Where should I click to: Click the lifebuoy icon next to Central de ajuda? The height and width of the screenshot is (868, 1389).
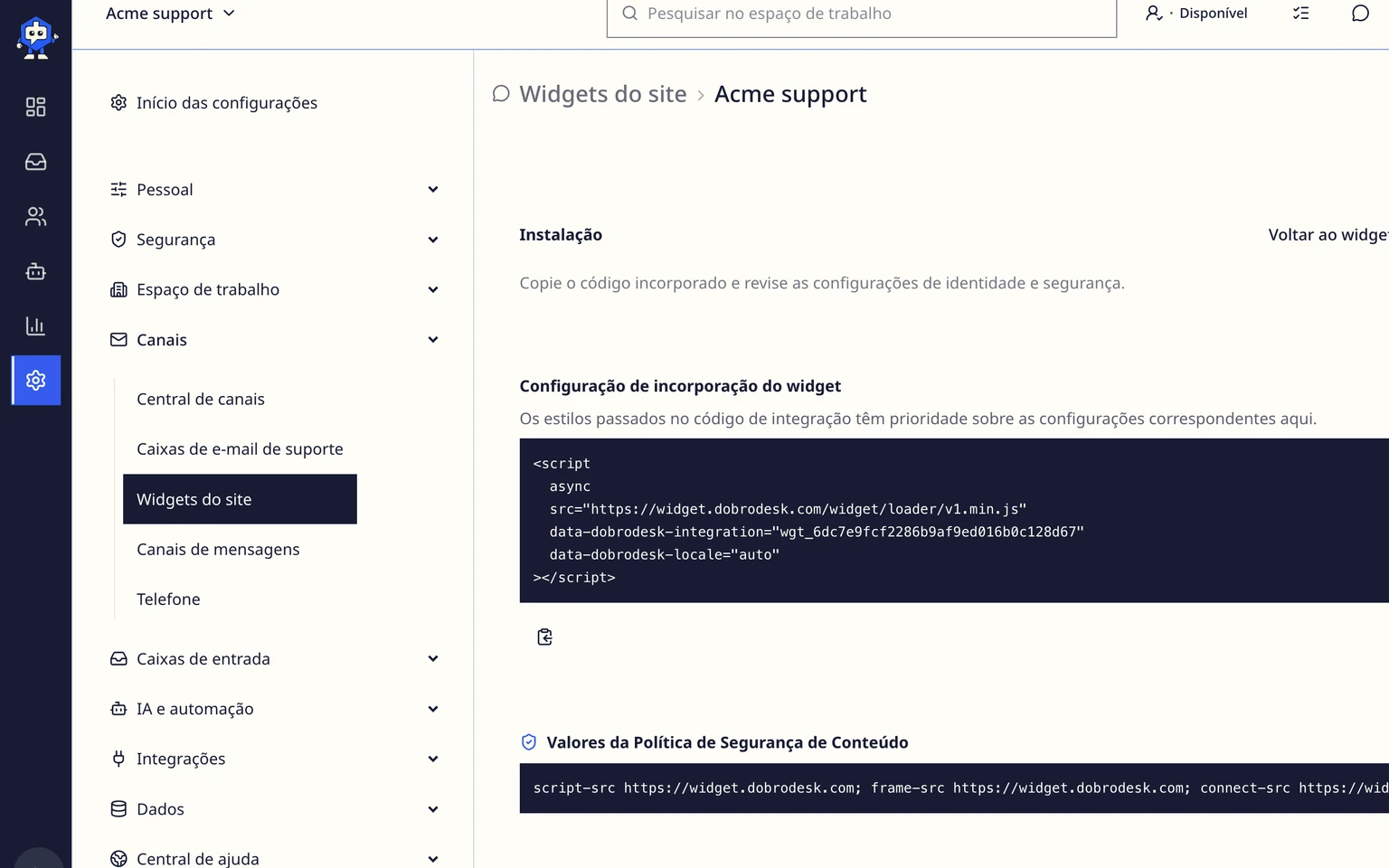[118, 859]
